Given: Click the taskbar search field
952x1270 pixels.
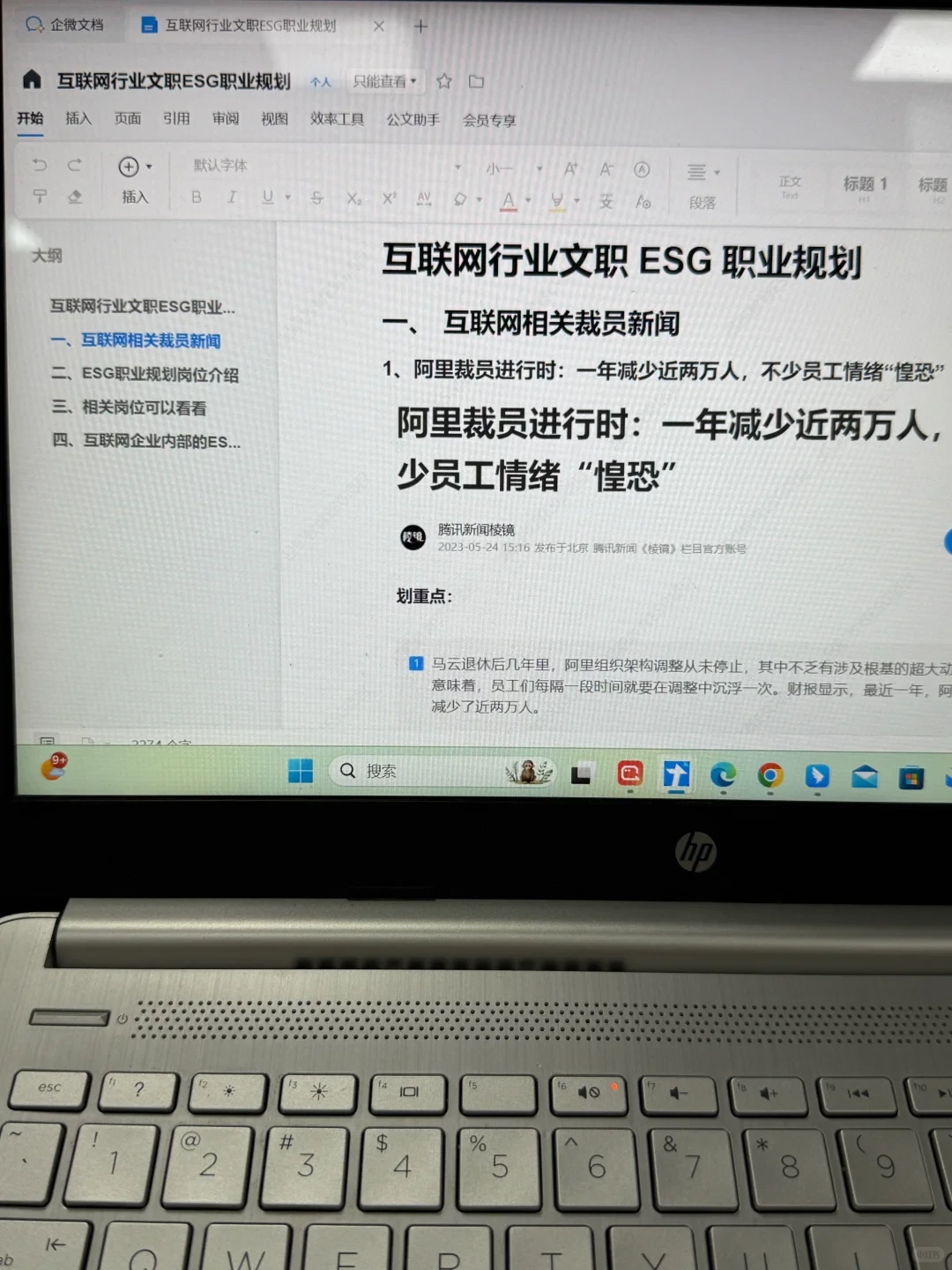Looking at the screenshot, I should pyautogui.click(x=443, y=772).
